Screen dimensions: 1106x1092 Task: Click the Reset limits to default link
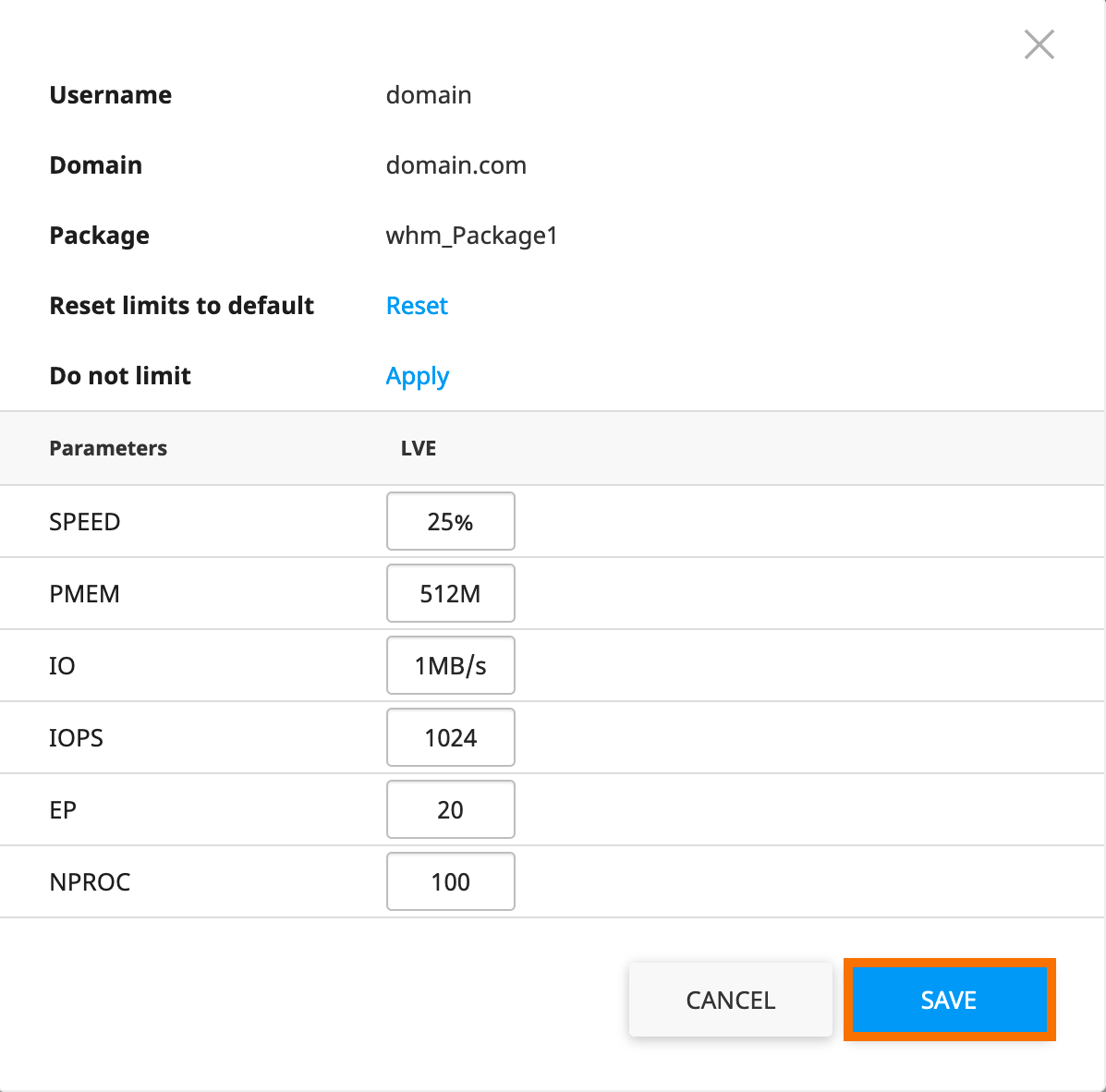coord(417,306)
